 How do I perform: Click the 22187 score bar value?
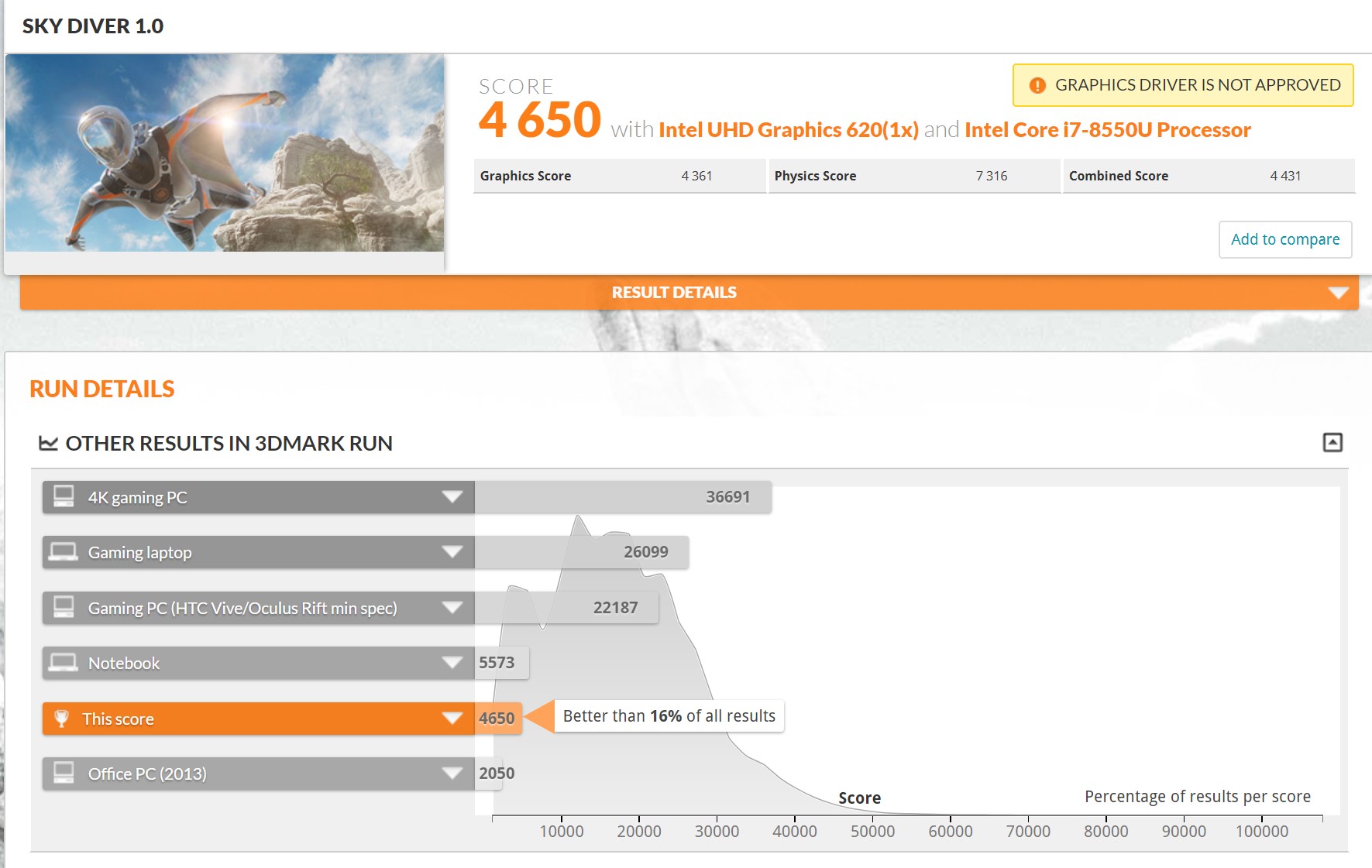[616, 608]
